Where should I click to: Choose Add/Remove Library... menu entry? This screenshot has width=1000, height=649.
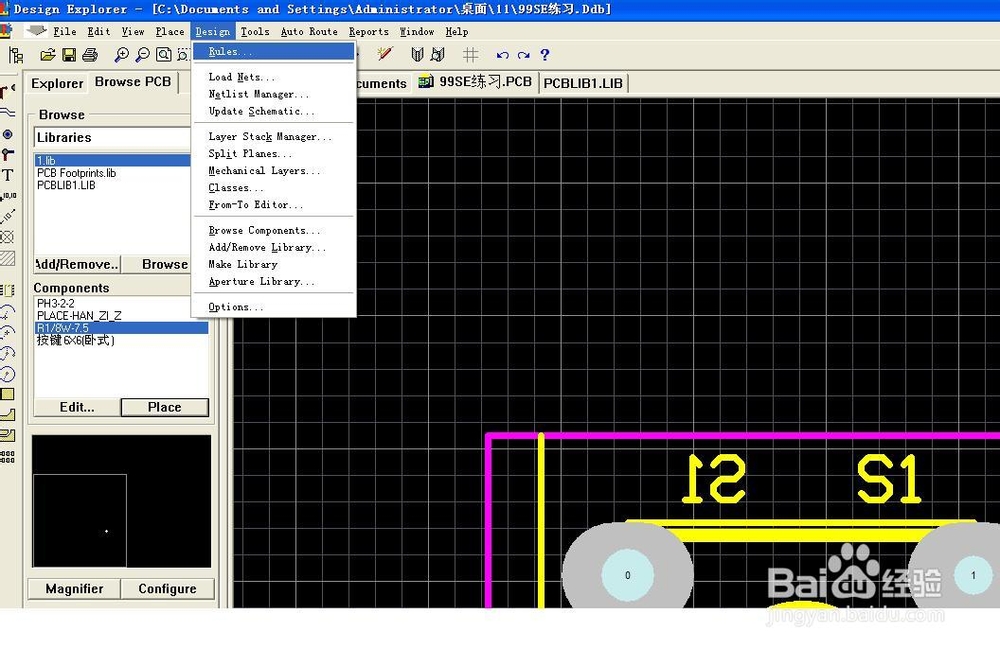pyautogui.click(x=274, y=247)
